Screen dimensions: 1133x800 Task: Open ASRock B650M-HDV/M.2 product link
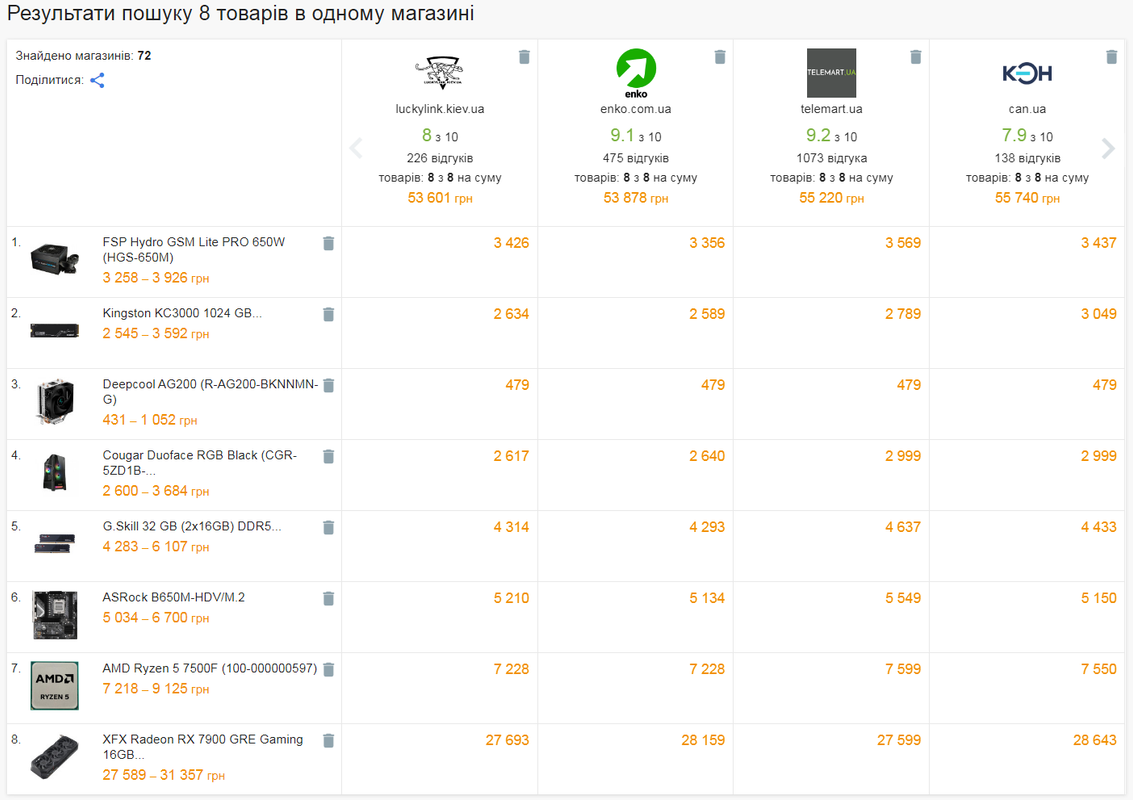(x=173, y=598)
